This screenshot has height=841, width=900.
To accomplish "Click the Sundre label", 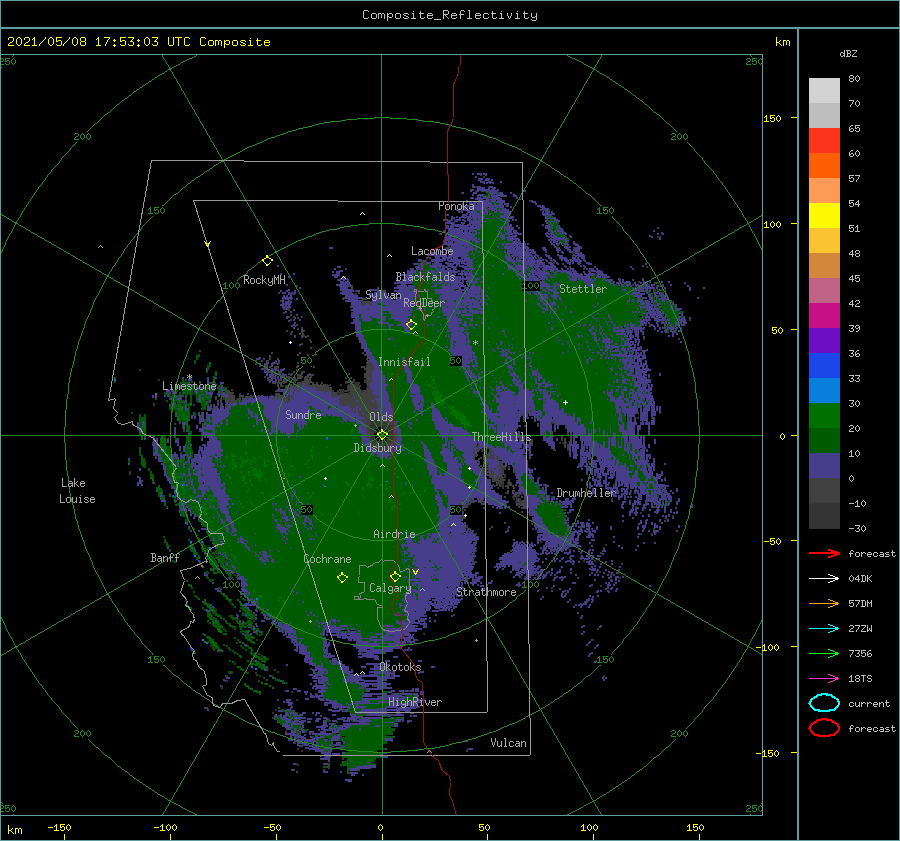I will tap(304, 414).
